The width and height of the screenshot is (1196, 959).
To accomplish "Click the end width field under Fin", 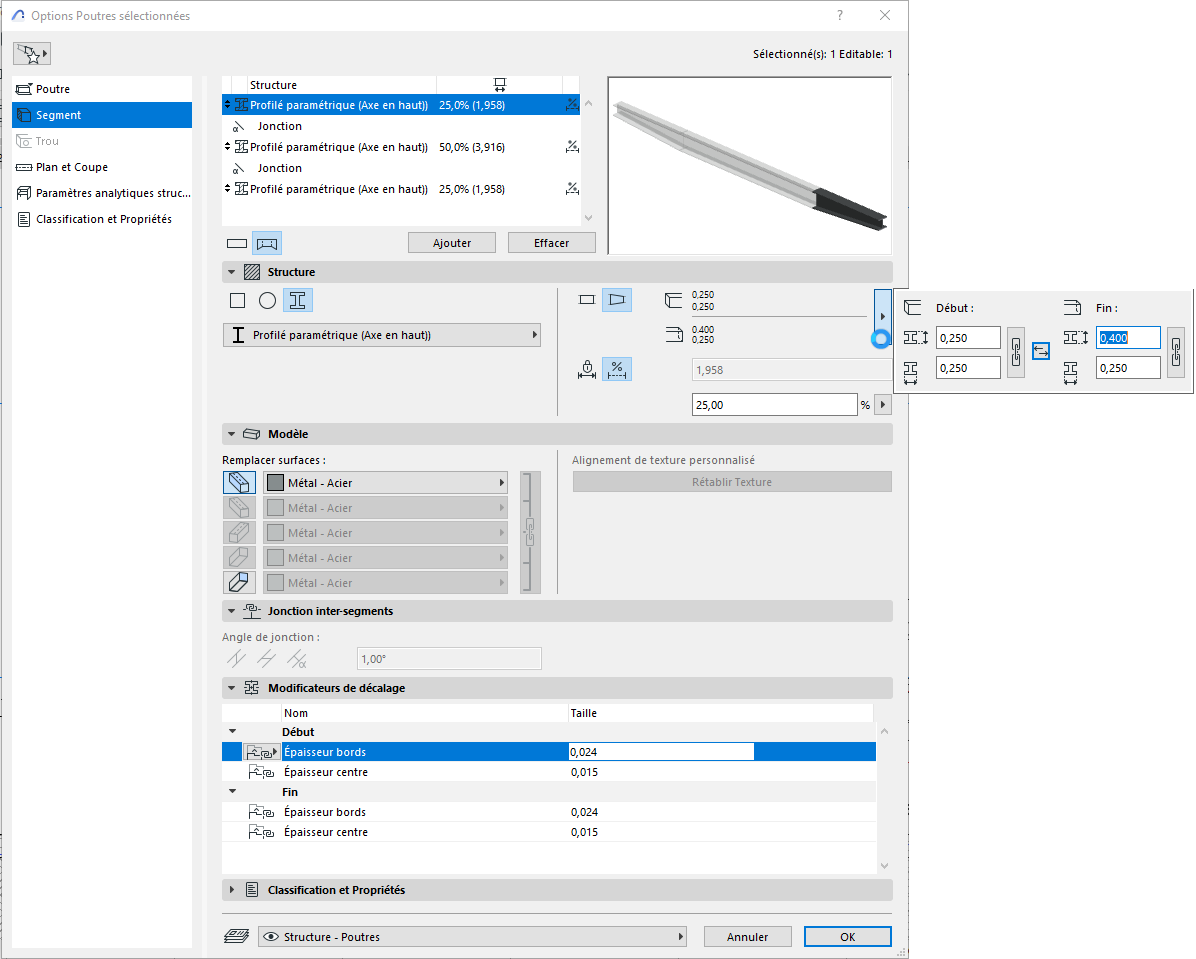I will 1128,368.
